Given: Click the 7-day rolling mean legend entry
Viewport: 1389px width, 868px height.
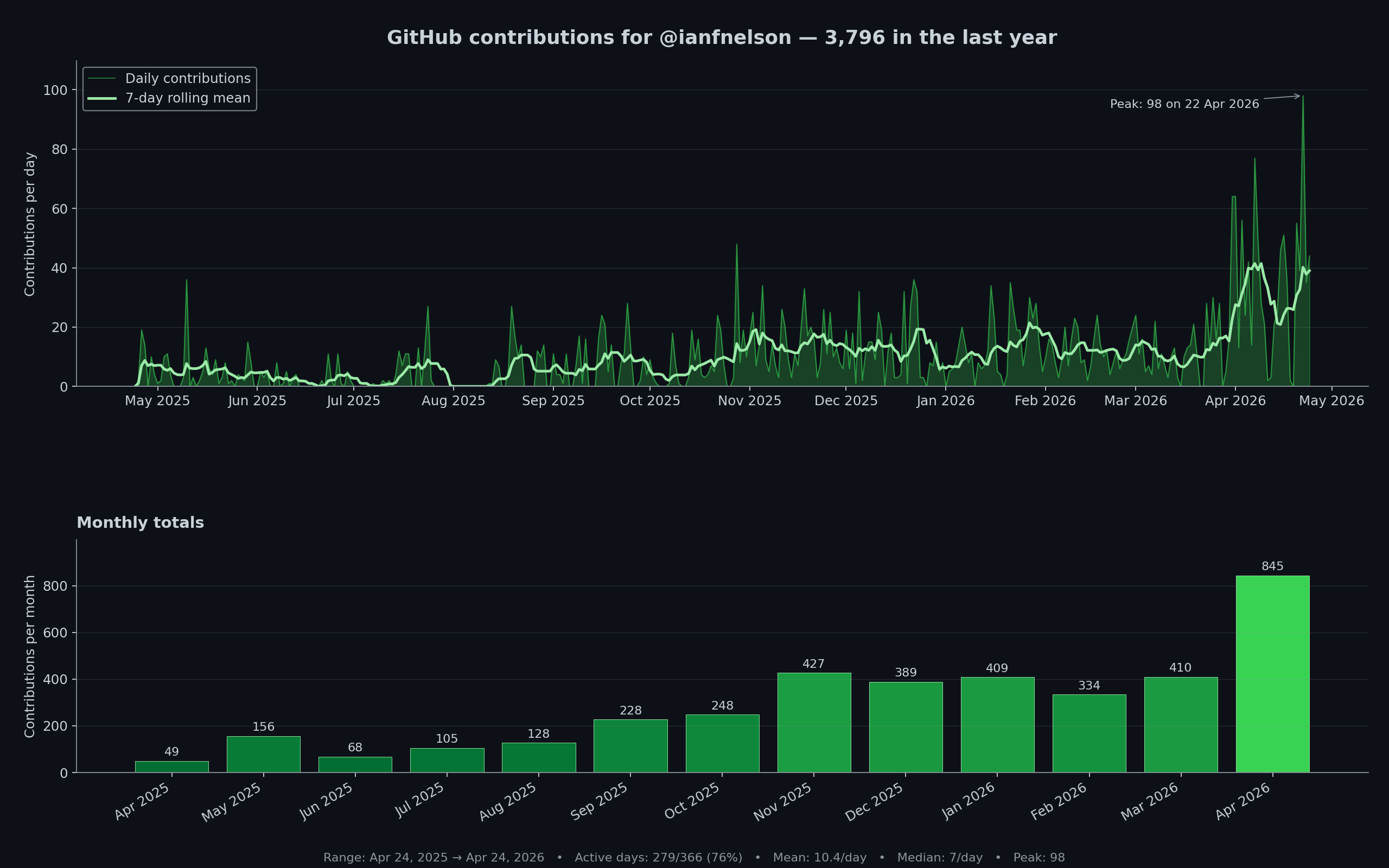Looking at the screenshot, I should pyautogui.click(x=187, y=98).
